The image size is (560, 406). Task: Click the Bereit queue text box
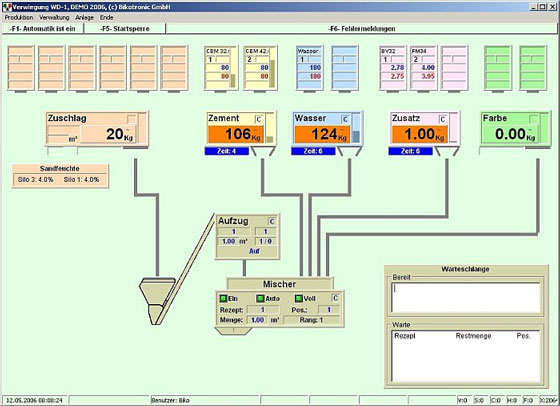[x=466, y=298]
